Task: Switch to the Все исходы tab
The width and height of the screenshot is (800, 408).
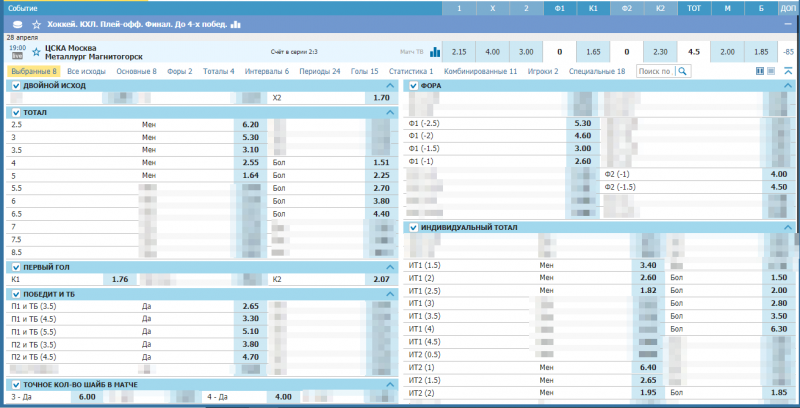Action: 88,72
